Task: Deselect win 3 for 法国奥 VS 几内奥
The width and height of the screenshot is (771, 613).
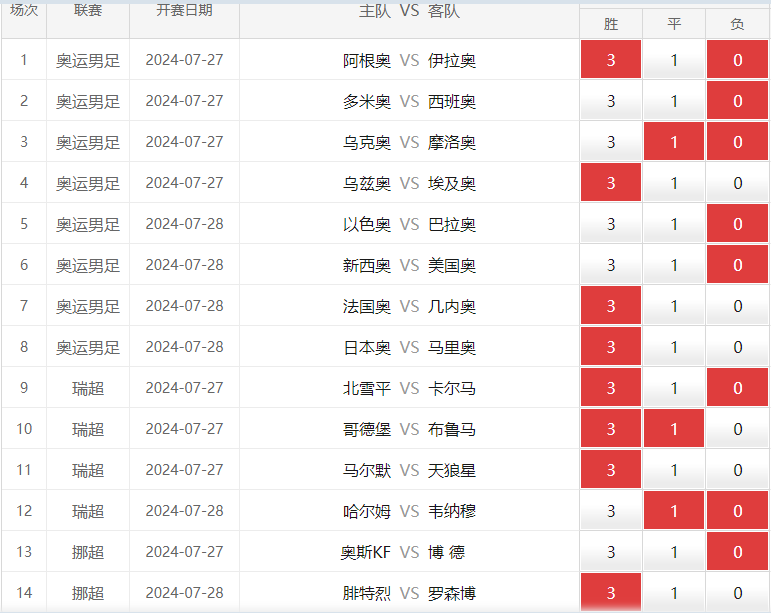Action: 611,306
